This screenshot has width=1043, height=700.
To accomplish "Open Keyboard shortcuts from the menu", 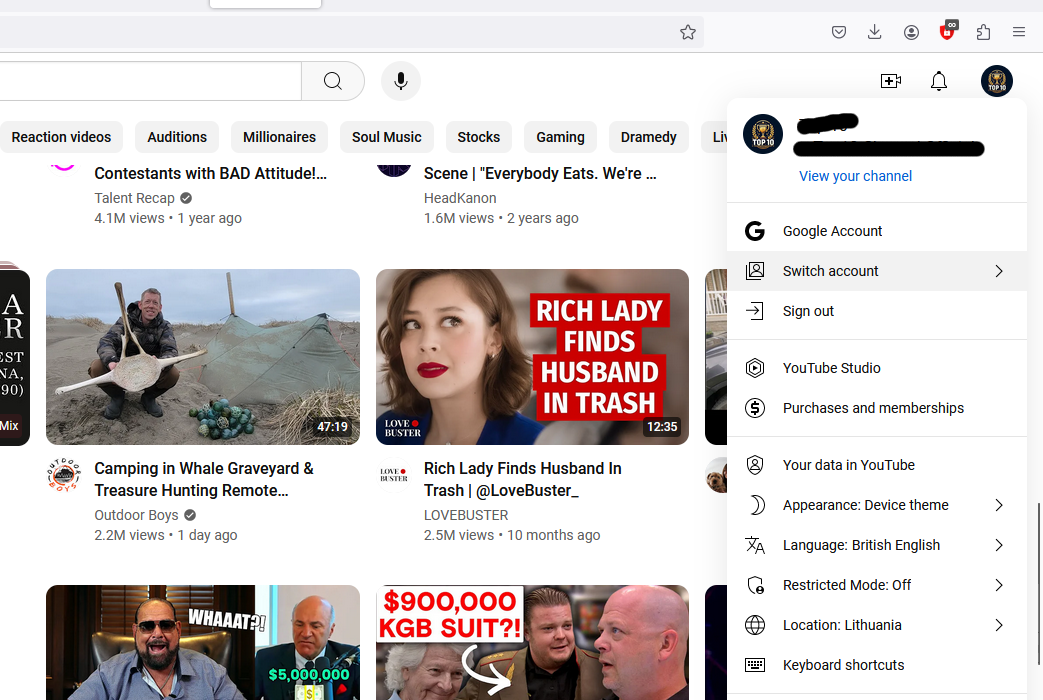I will 843,665.
